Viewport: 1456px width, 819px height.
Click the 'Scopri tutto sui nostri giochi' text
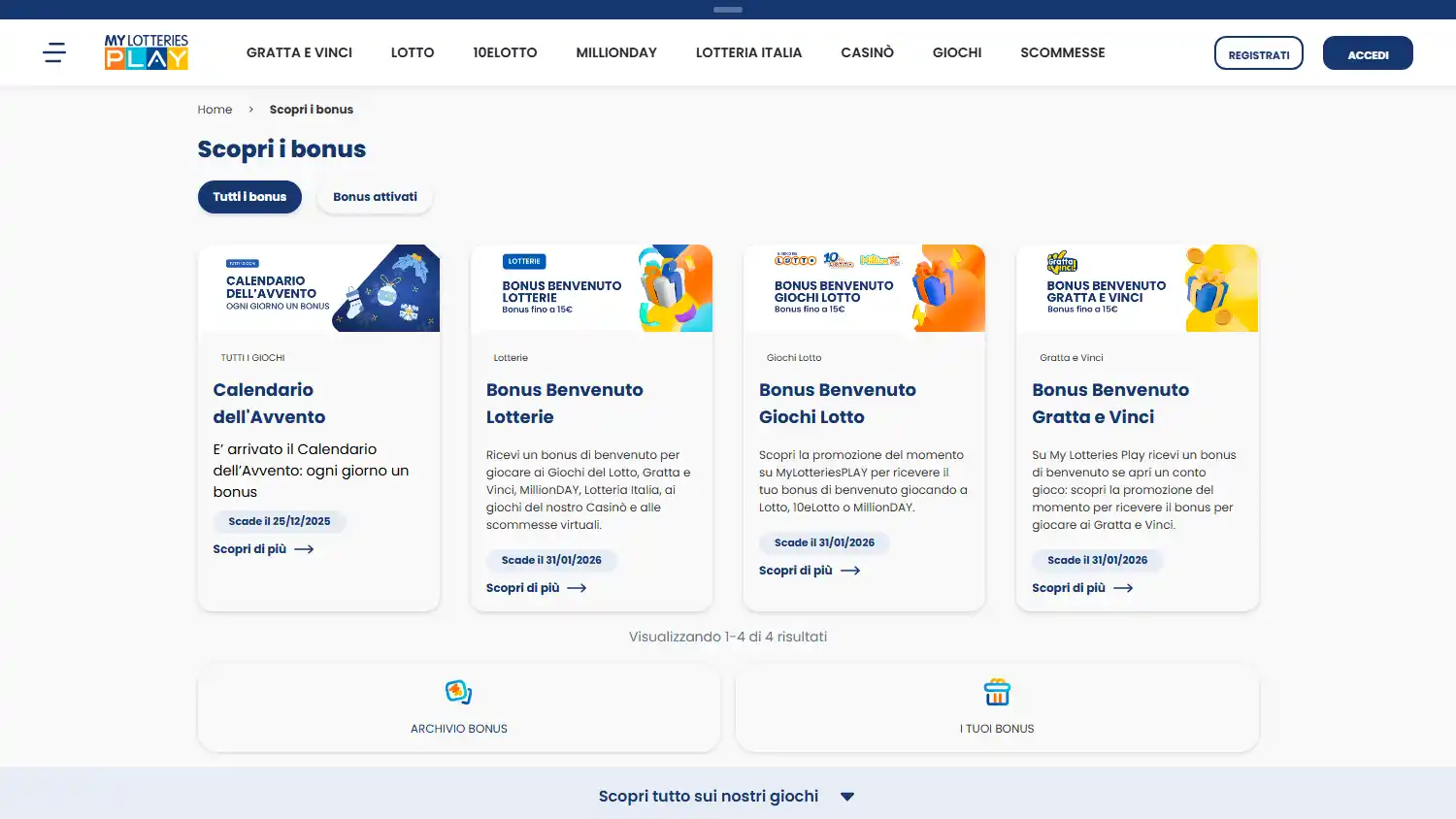pos(709,797)
